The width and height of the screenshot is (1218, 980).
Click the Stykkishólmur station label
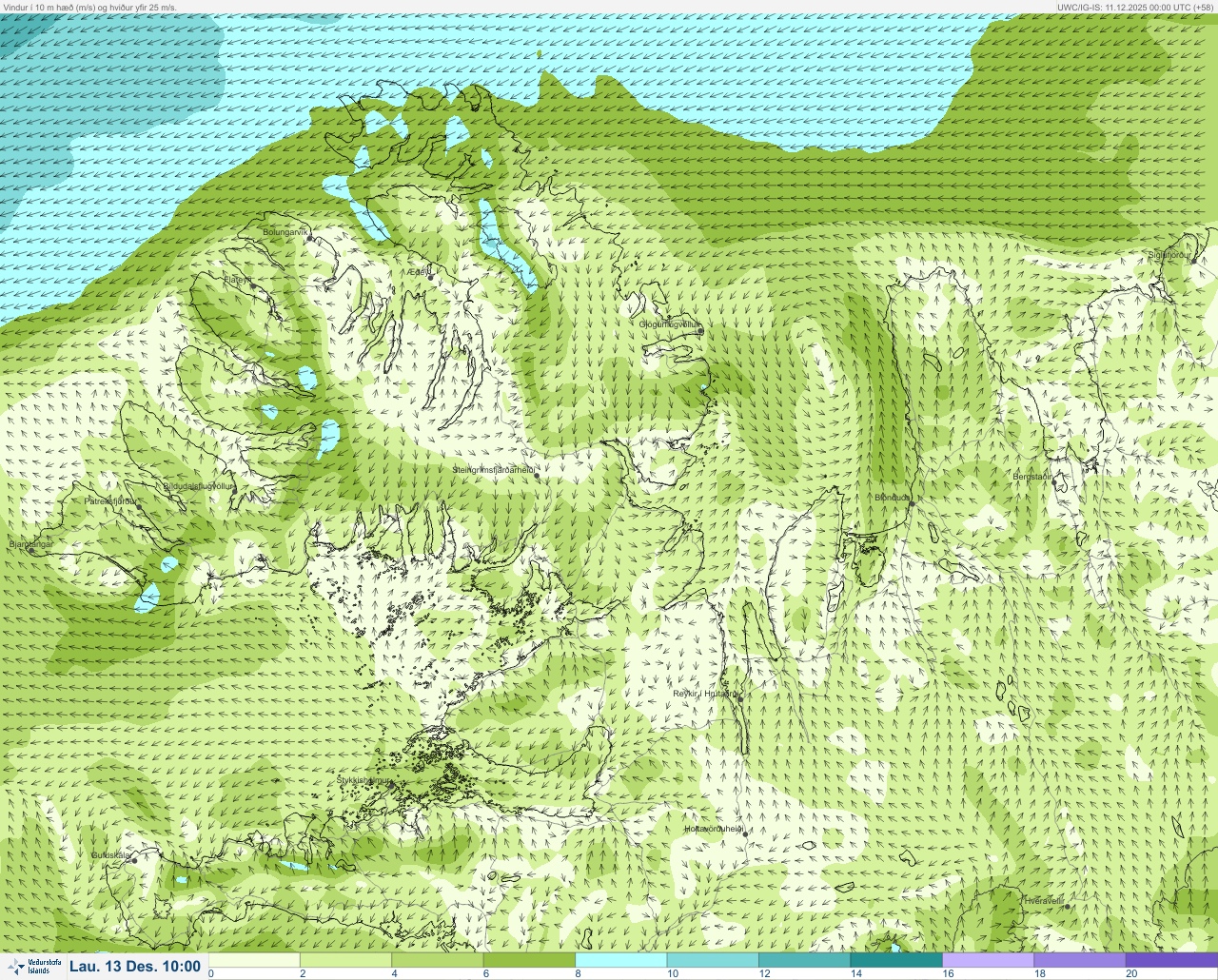click(363, 780)
